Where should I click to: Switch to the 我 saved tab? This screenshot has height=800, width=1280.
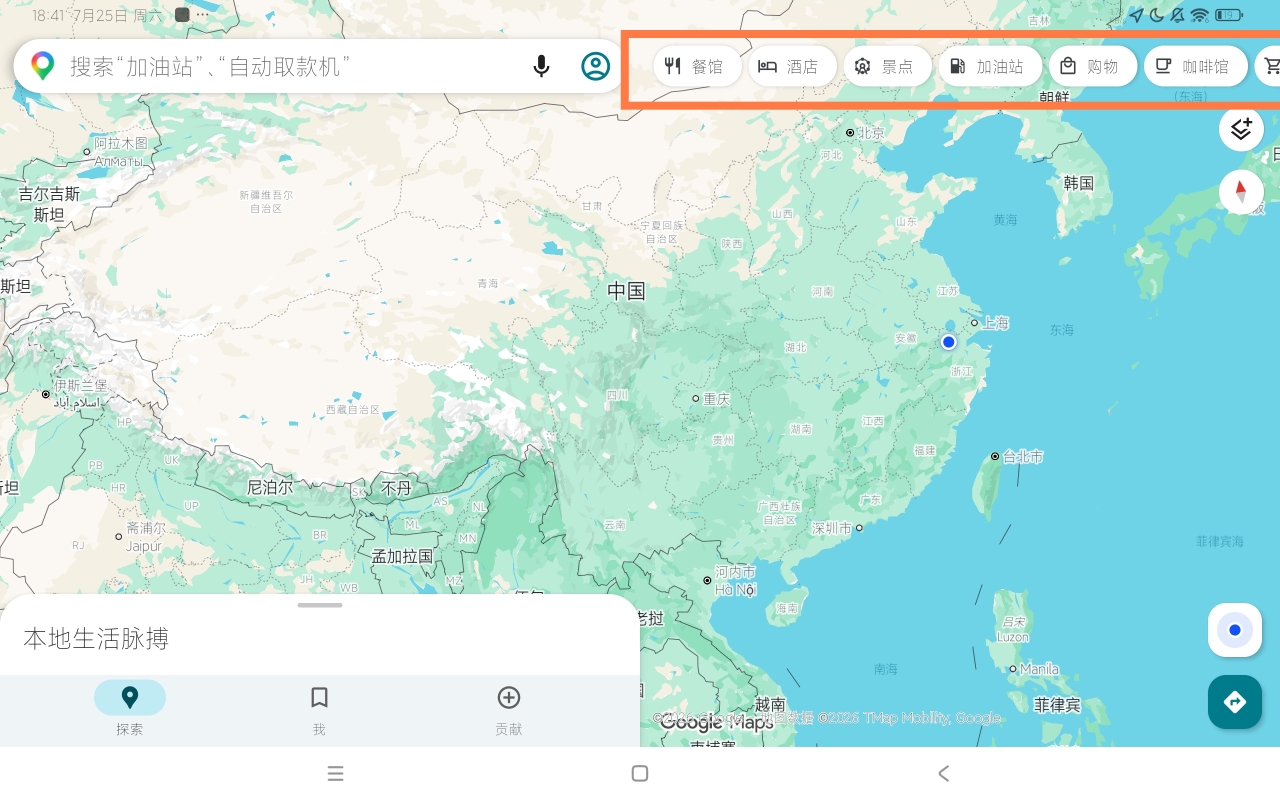pyautogui.click(x=319, y=710)
